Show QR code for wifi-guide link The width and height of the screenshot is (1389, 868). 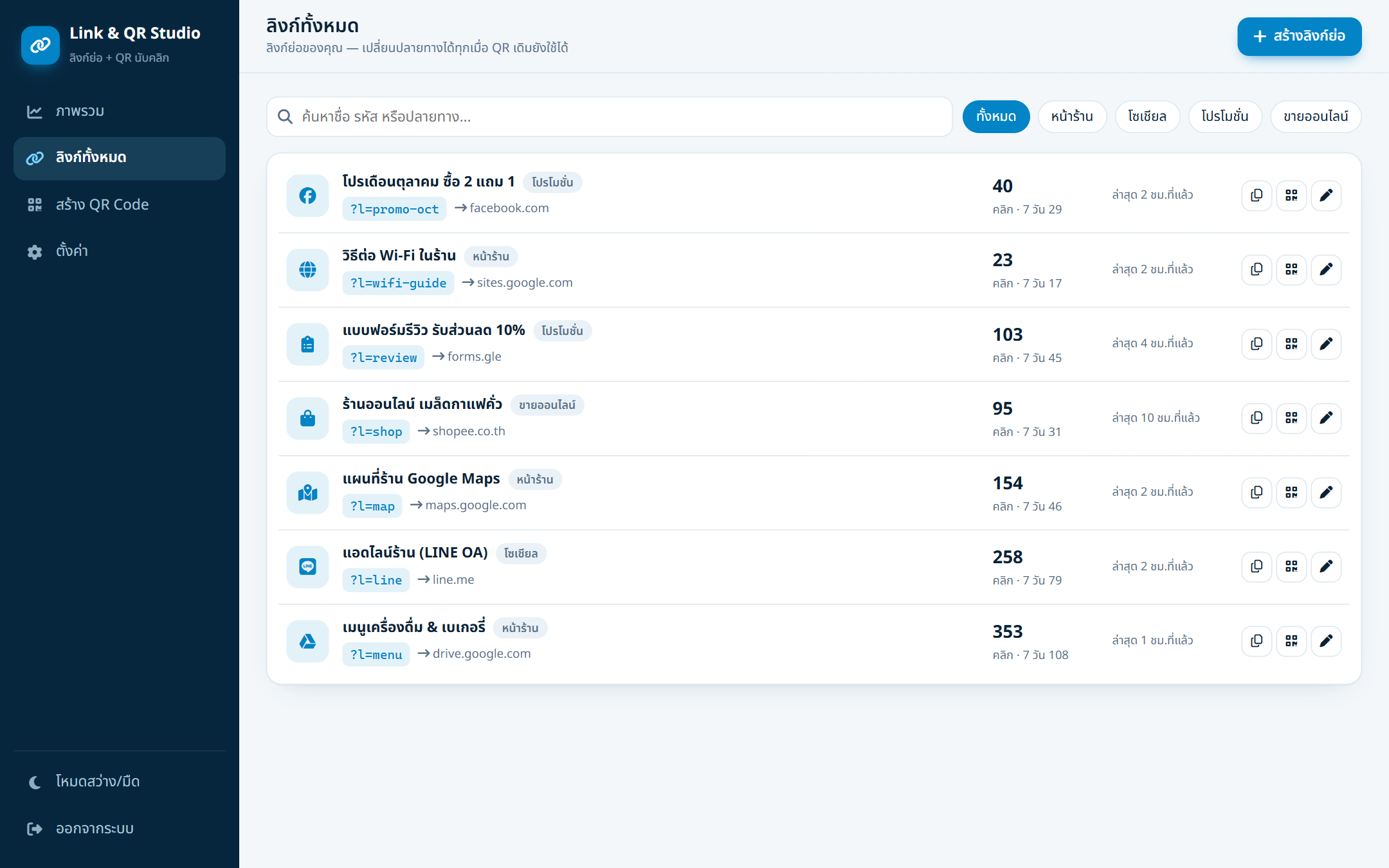[x=1291, y=269]
